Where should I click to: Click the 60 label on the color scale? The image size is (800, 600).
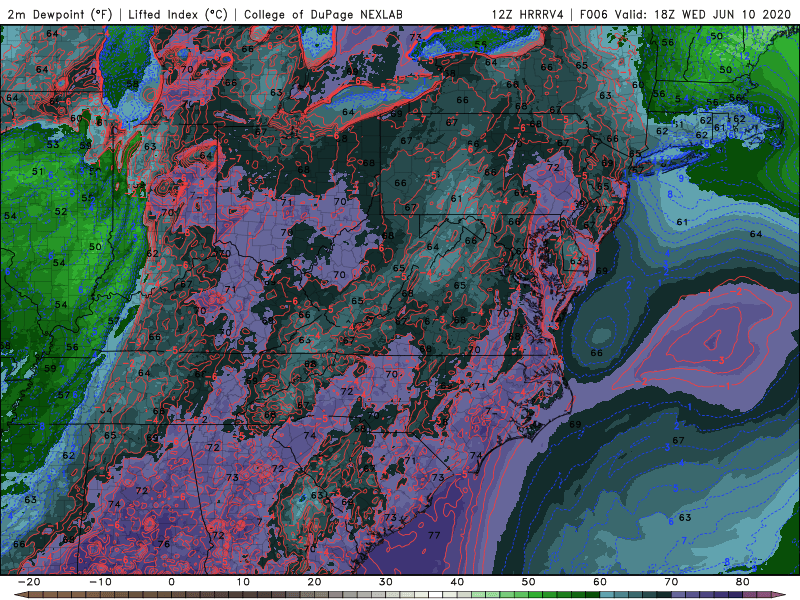point(600,582)
